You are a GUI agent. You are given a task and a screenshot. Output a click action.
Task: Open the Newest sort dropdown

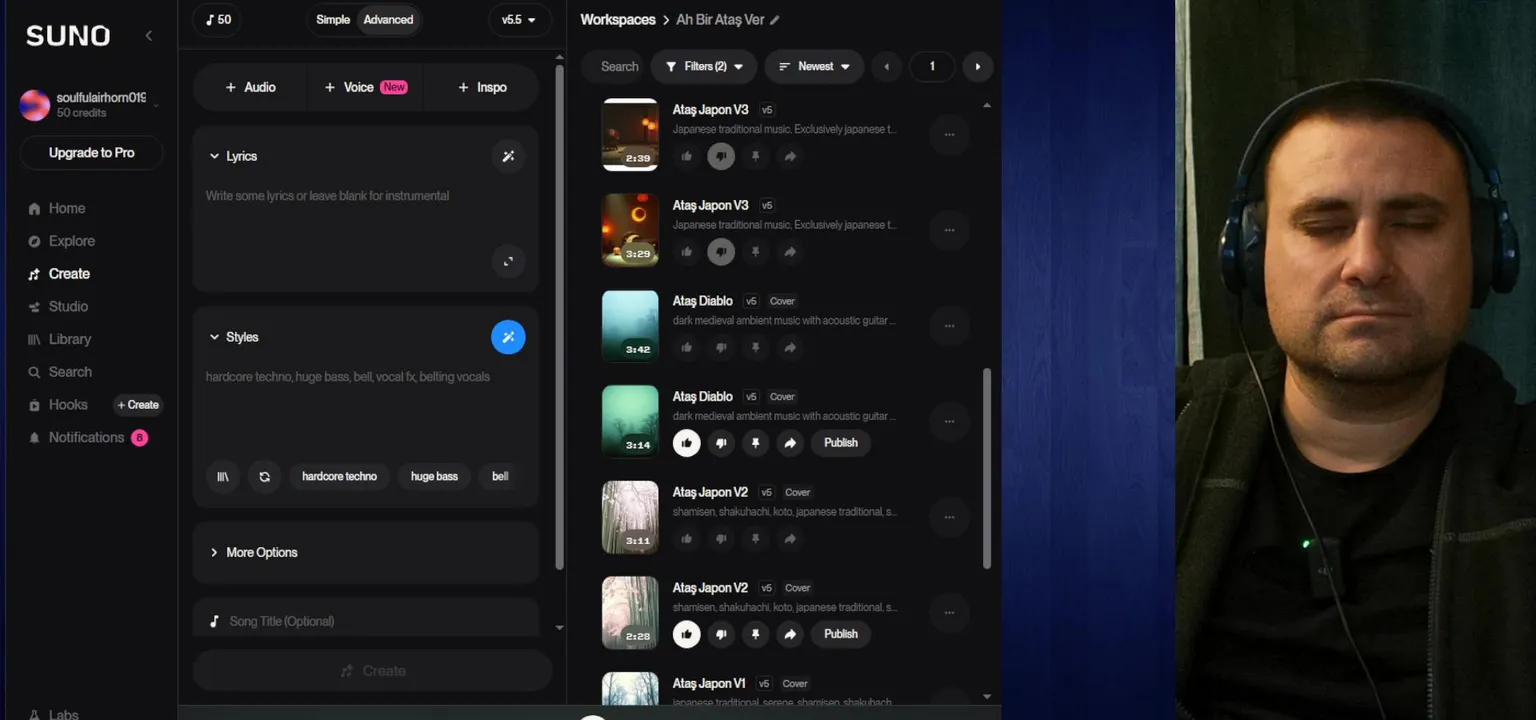[814, 67]
